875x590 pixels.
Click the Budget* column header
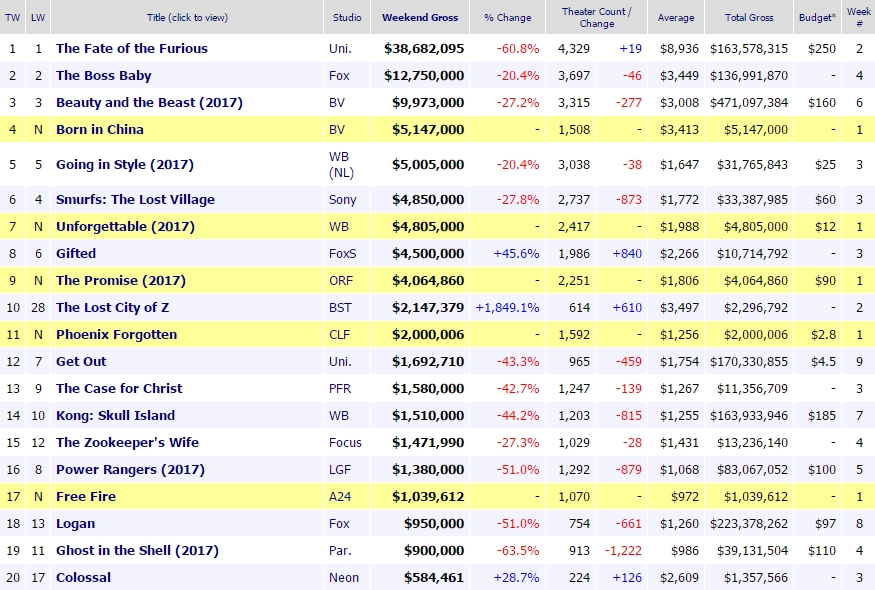coord(818,17)
